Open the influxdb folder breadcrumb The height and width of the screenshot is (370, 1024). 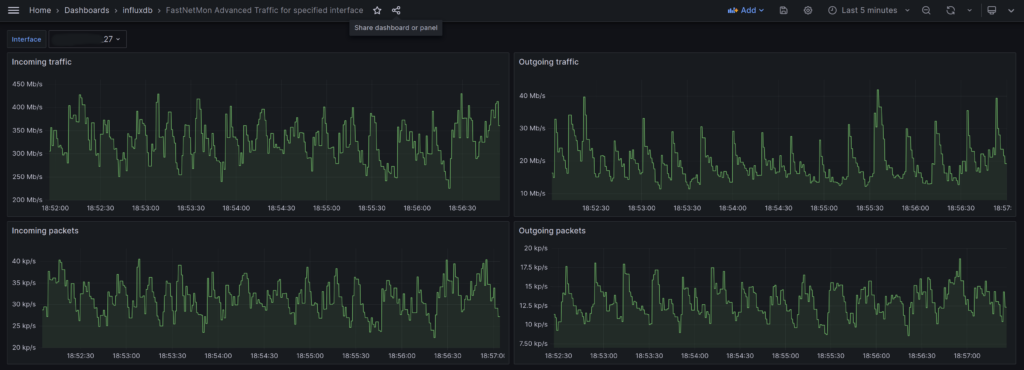137,10
